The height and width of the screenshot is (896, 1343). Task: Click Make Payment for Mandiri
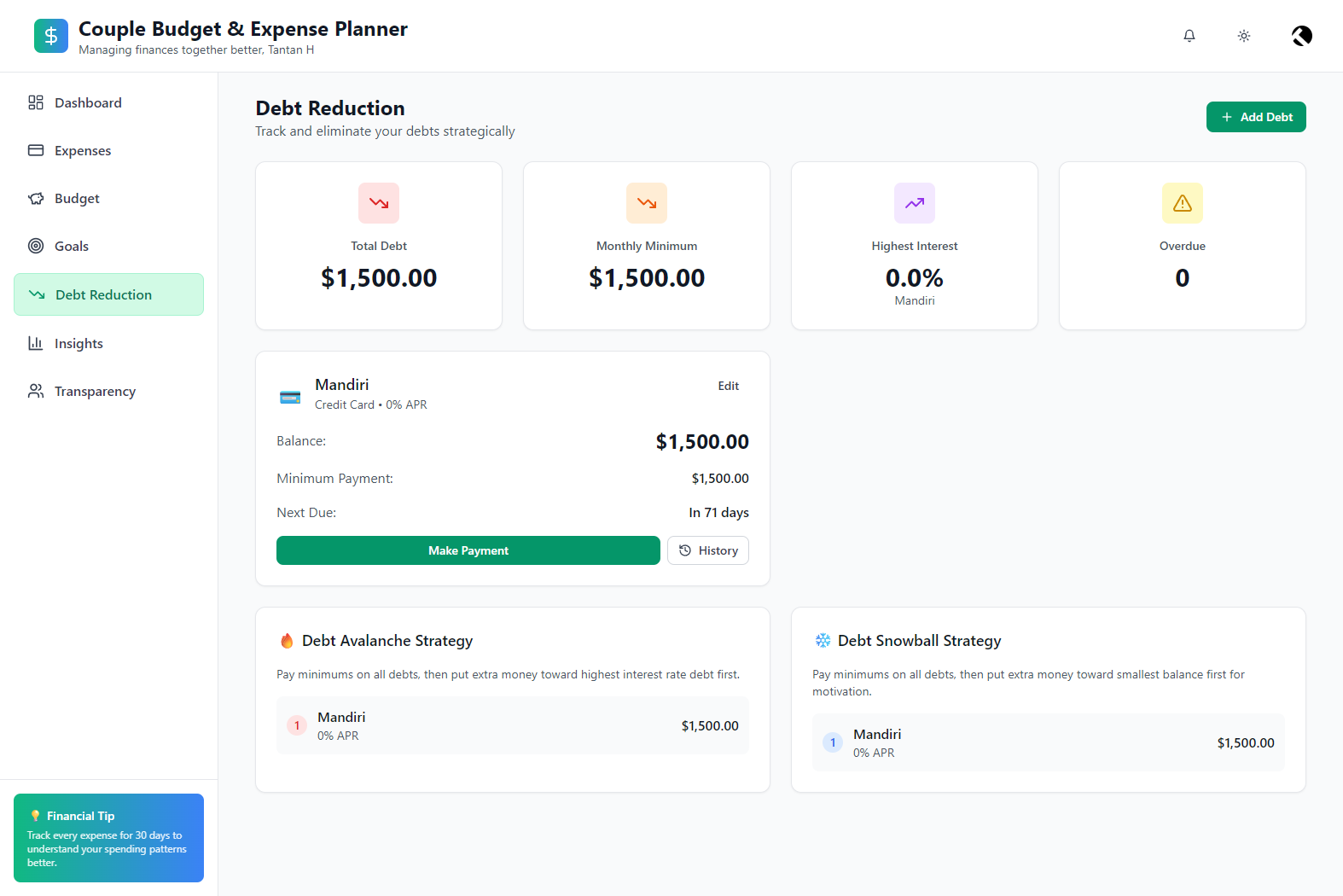[x=468, y=550]
